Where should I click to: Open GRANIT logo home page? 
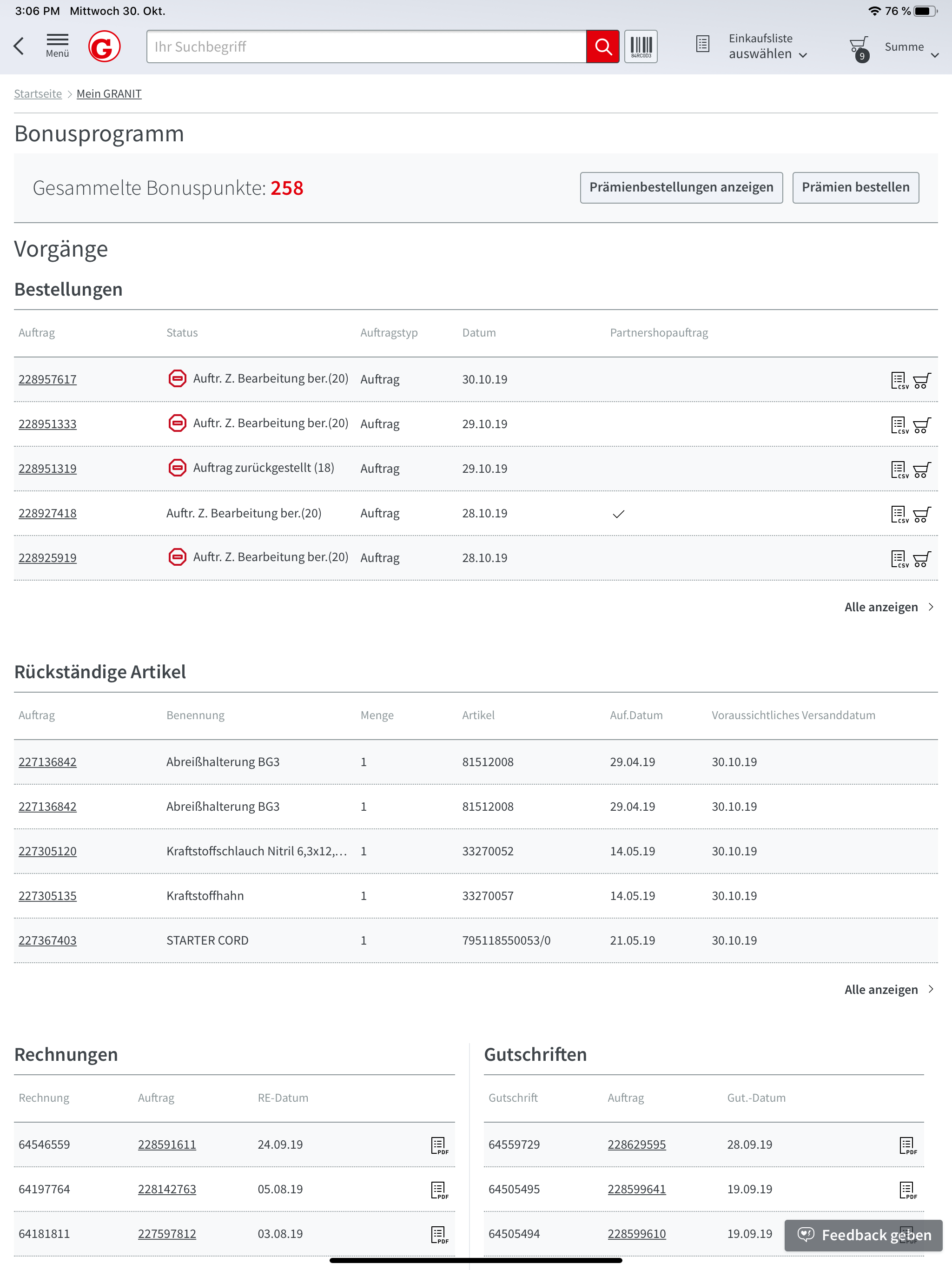[x=105, y=46]
